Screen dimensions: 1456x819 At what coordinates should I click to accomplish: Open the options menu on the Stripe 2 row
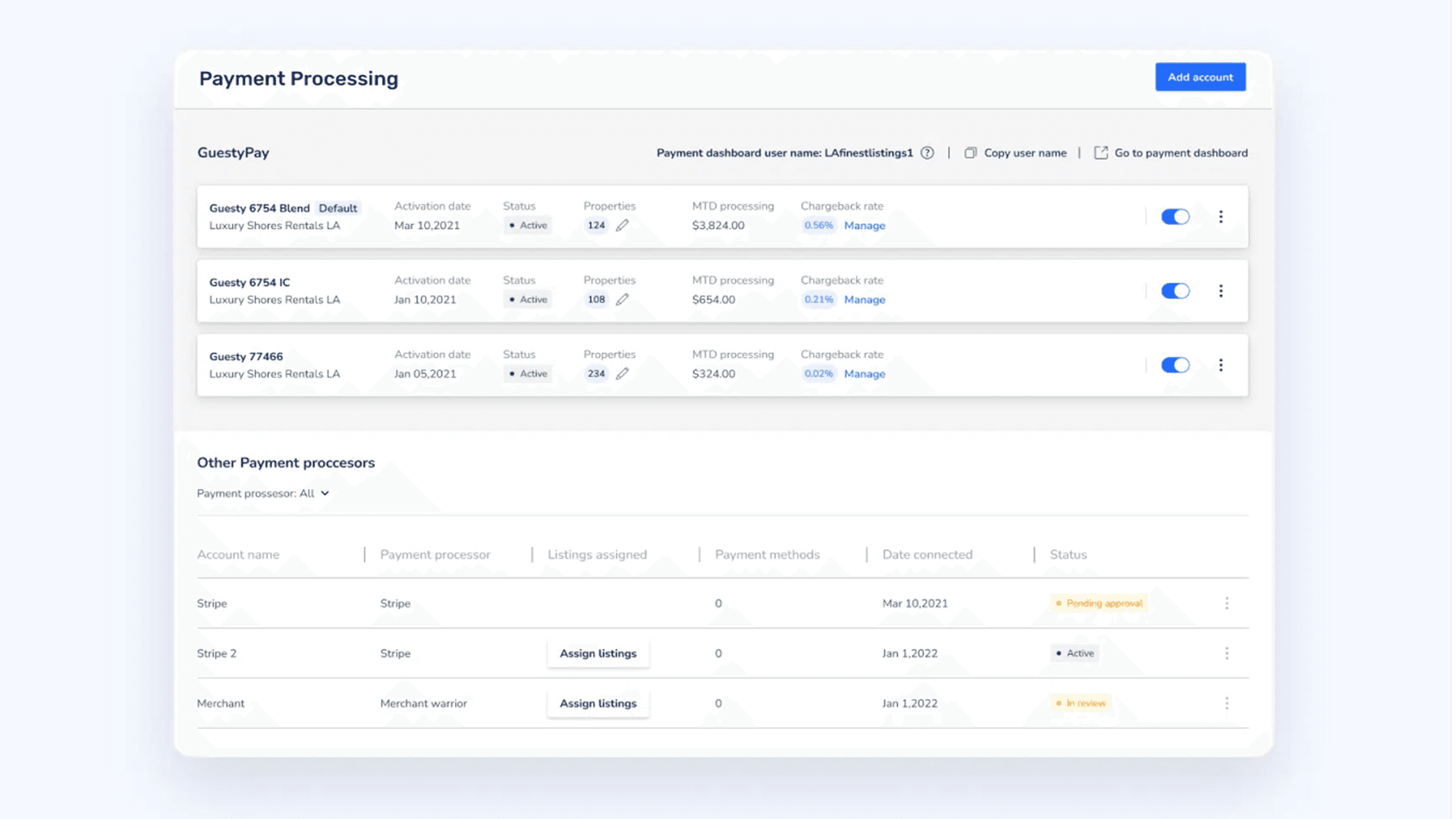(1227, 653)
